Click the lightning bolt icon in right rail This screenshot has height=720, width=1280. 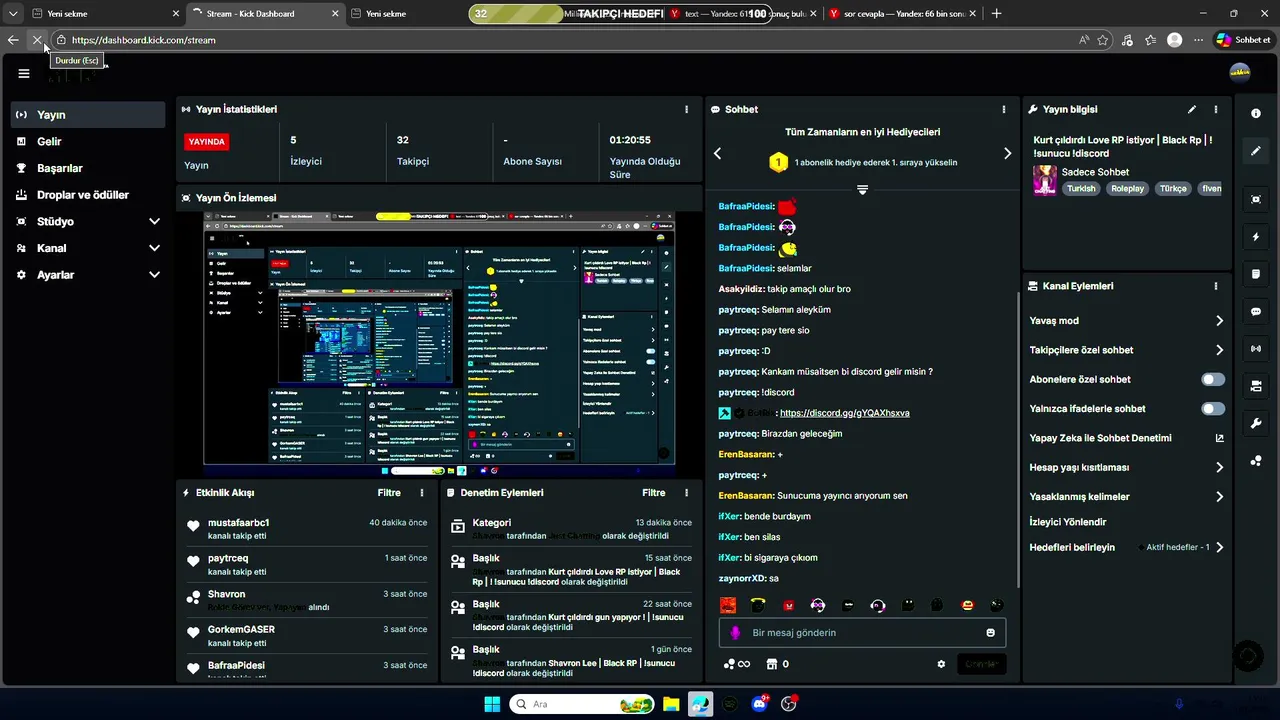point(1256,237)
